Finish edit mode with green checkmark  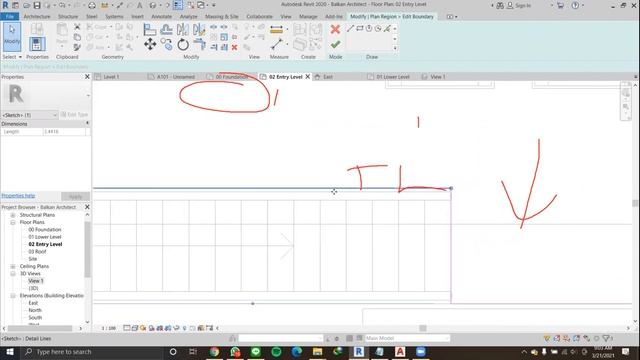335,44
